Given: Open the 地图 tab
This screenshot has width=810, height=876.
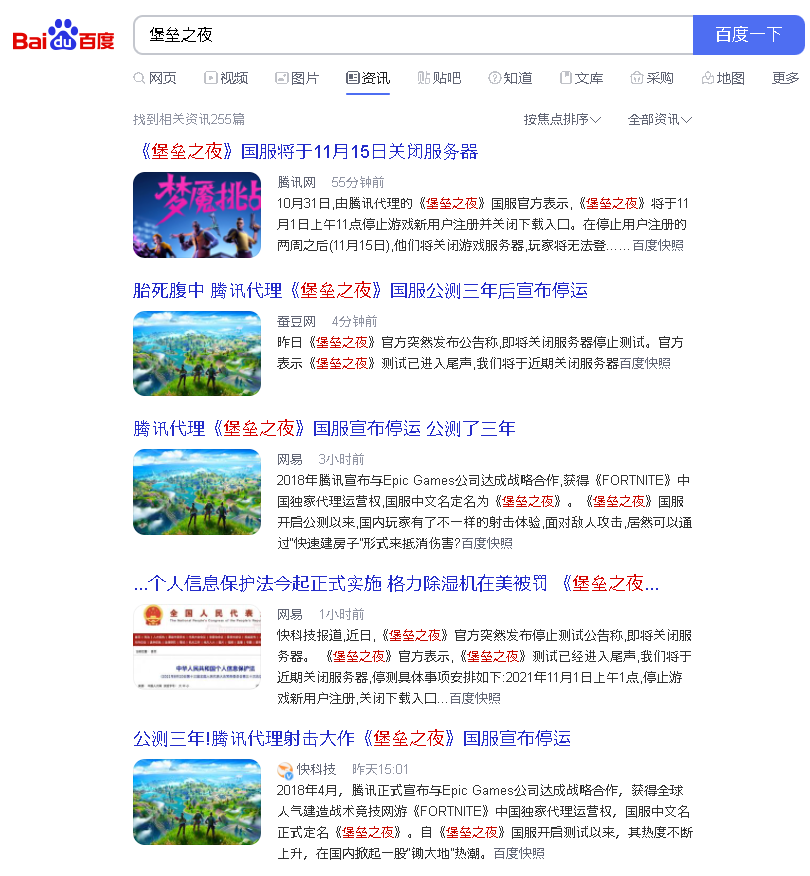Looking at the screenshot, I should [723, 78].
